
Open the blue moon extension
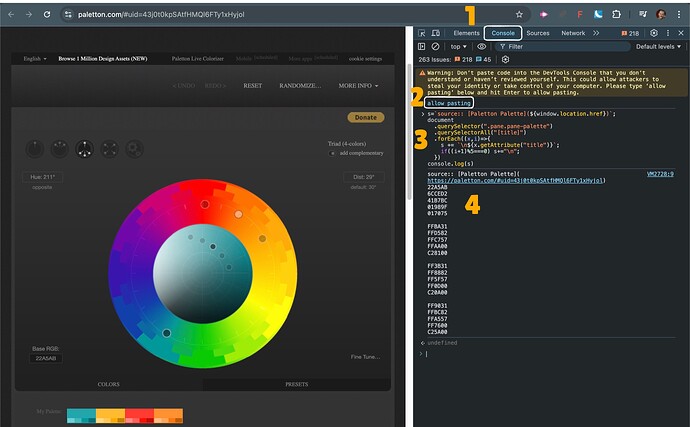pyautogui.click(x=598, y=15)
